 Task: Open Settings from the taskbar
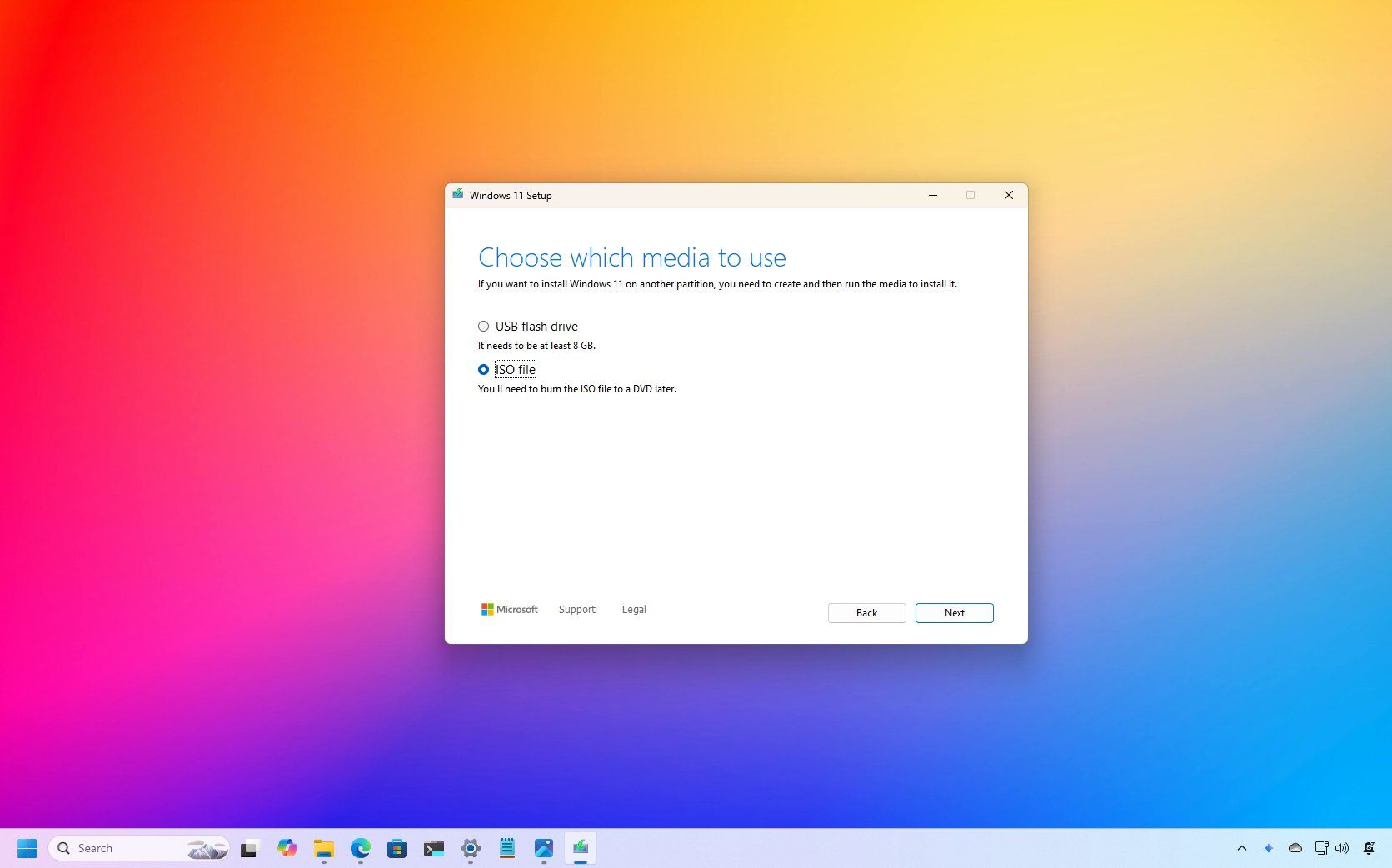[x=470, y=848]
